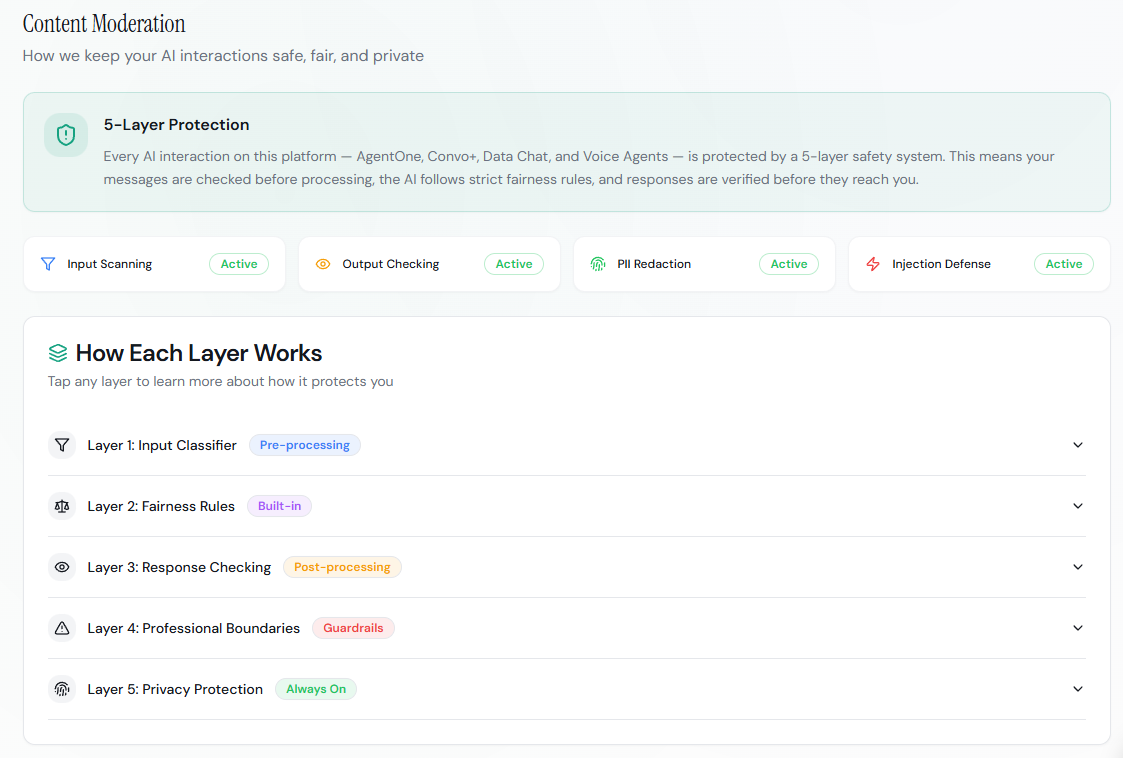Screen dimensions: 1123x758
Task: Expand Layer 1 Input Classifier with its chevron
Action: coord(1078,445)
